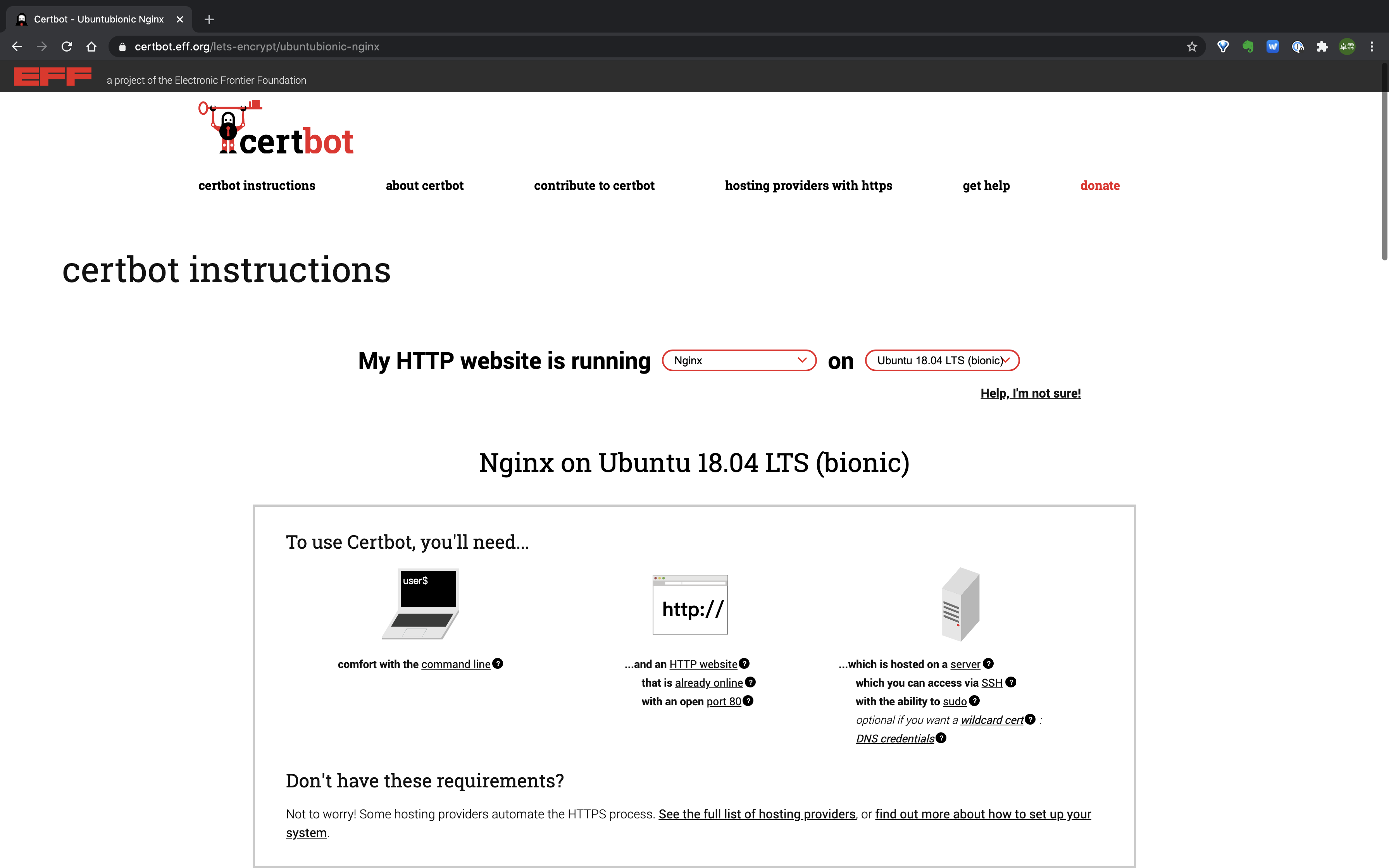
Task: Click the certbot robot logo
Action: tap(276, 127)
